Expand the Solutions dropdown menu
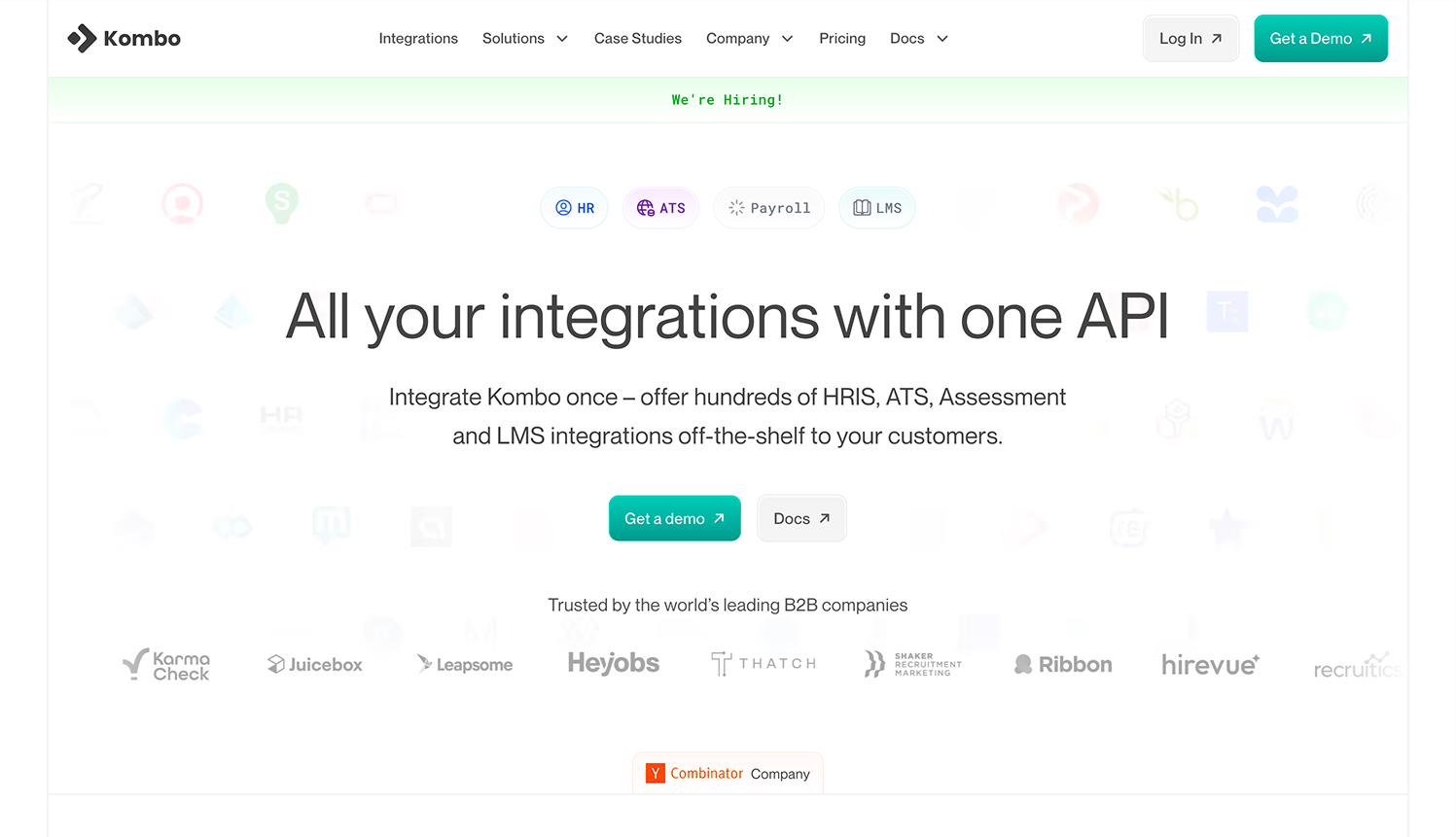This screenshot has width=1456, height=837. (525, 38)
